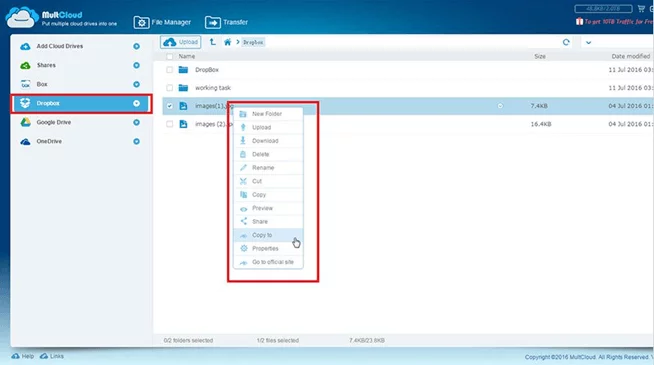This screenshot has width=654, height=365.
Task: Go up one folder level arrow
Action: point(213,42)
